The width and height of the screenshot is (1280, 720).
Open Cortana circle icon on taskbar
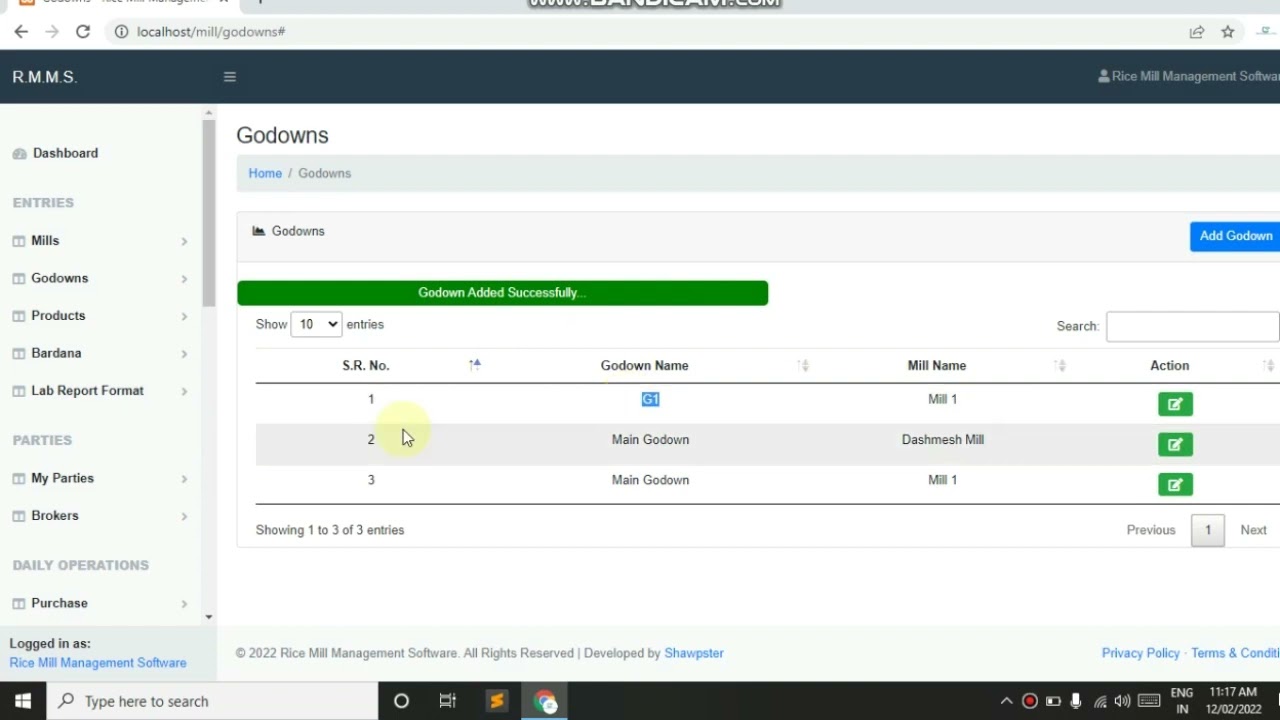(401, 701)
